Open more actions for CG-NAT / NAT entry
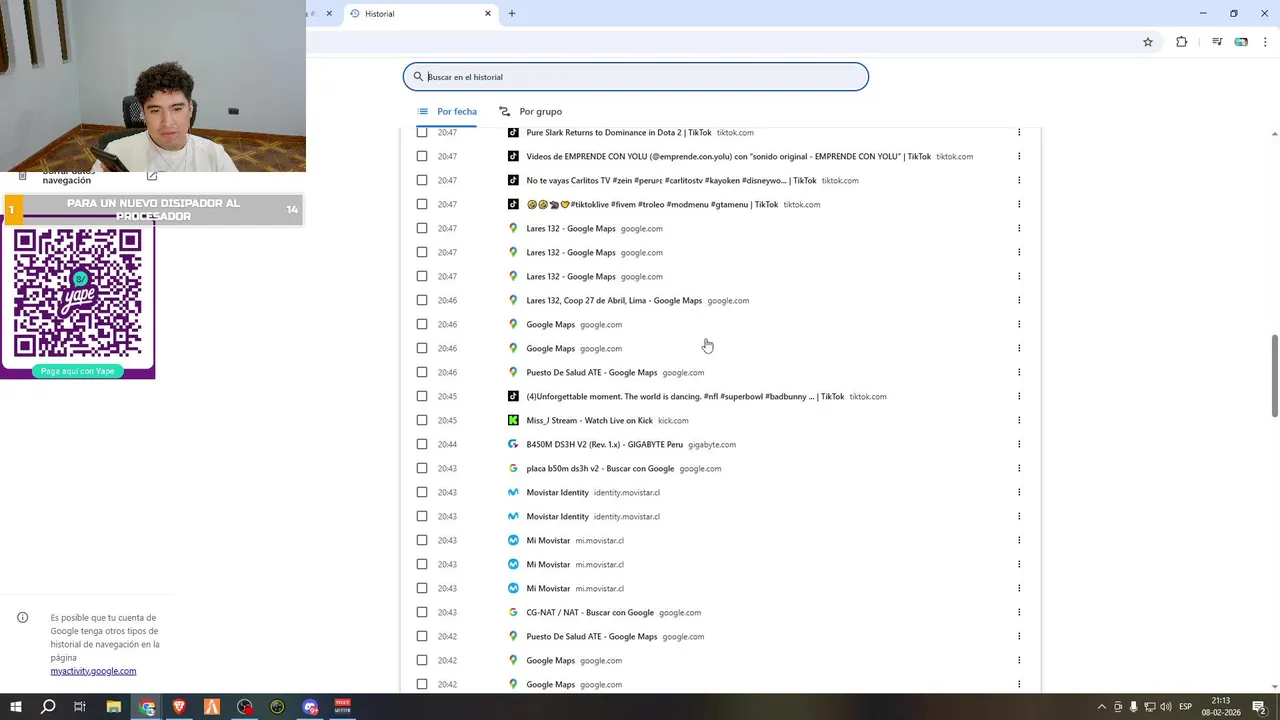Viewport: 1280px width, 720px height. (x=1019, y=612)
